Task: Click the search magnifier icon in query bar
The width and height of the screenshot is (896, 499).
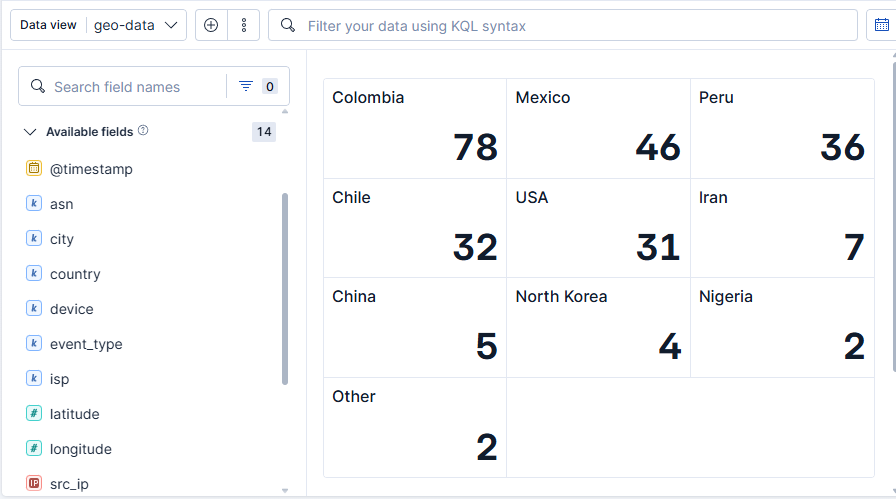Action: point(288,25)
